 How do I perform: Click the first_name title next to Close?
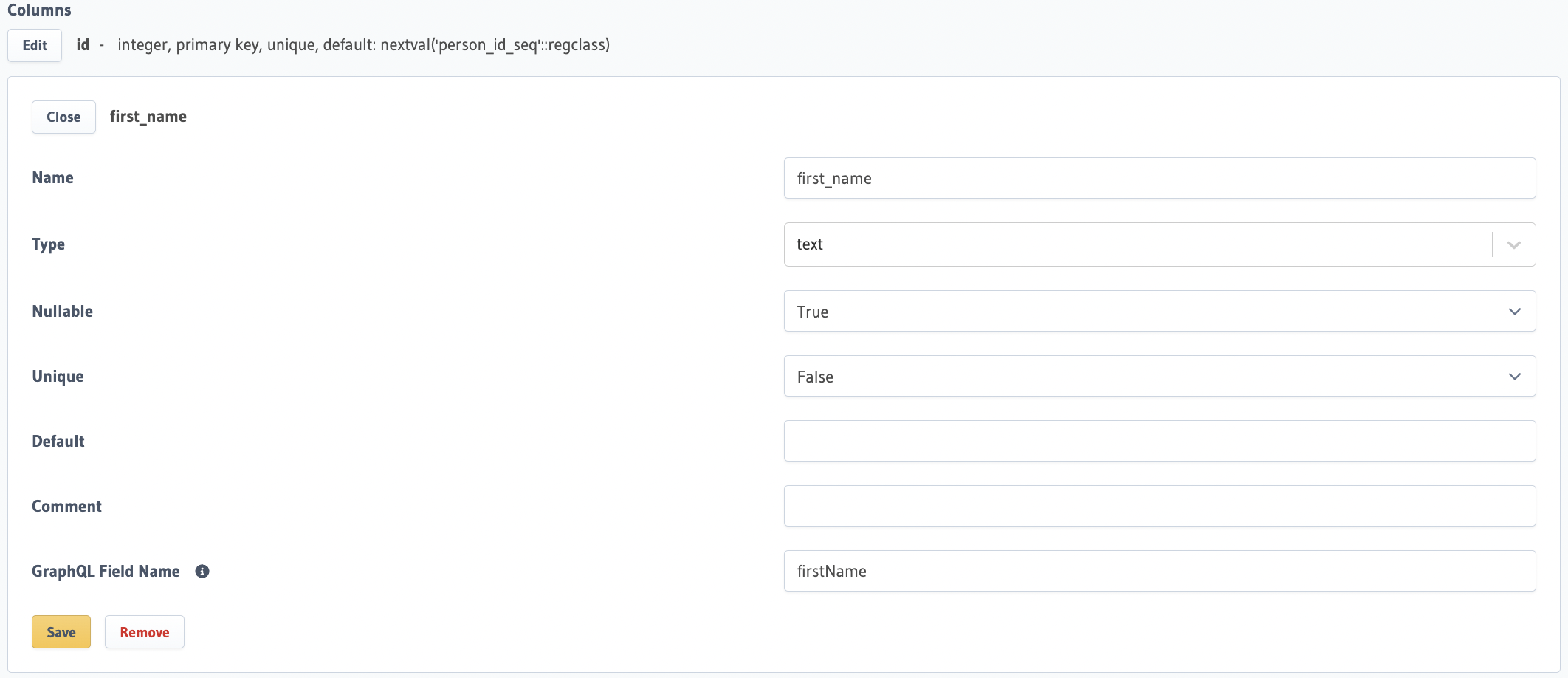[148, 117]
